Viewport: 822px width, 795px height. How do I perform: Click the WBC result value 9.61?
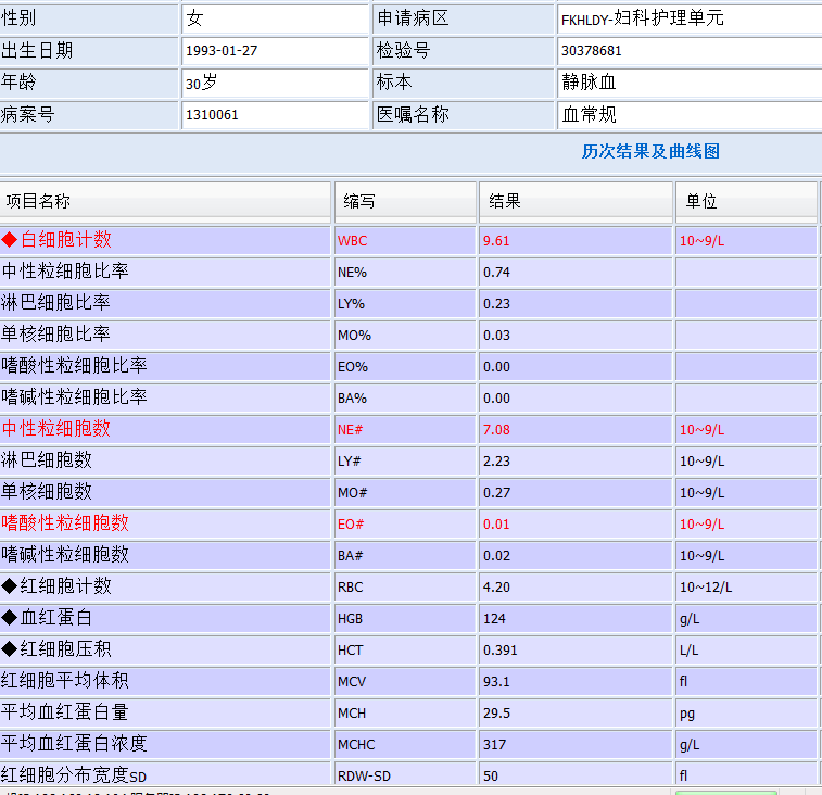point(575,241)
